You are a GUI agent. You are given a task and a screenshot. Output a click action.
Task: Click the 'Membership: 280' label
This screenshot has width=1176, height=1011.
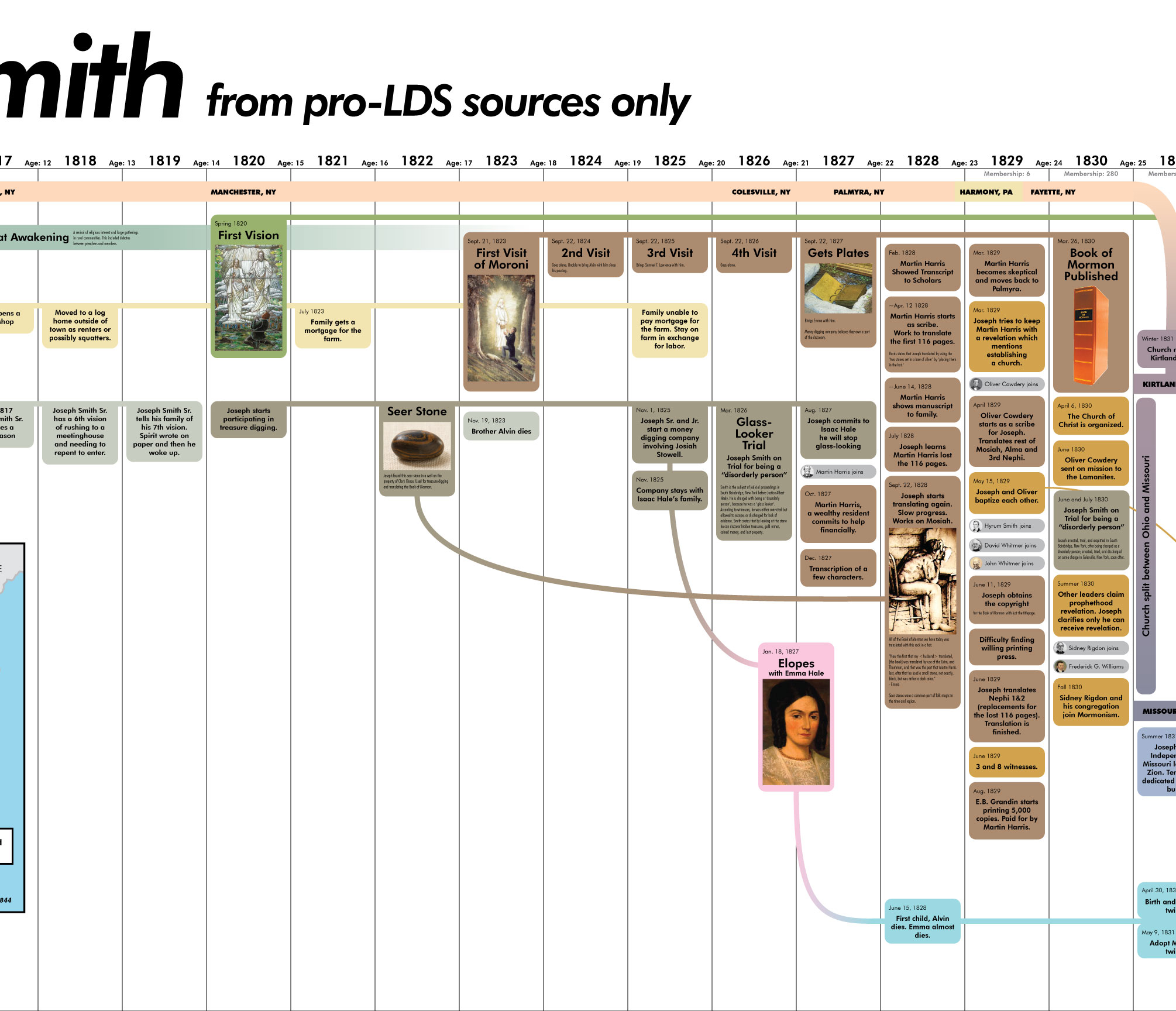(x=1091, y=174)
